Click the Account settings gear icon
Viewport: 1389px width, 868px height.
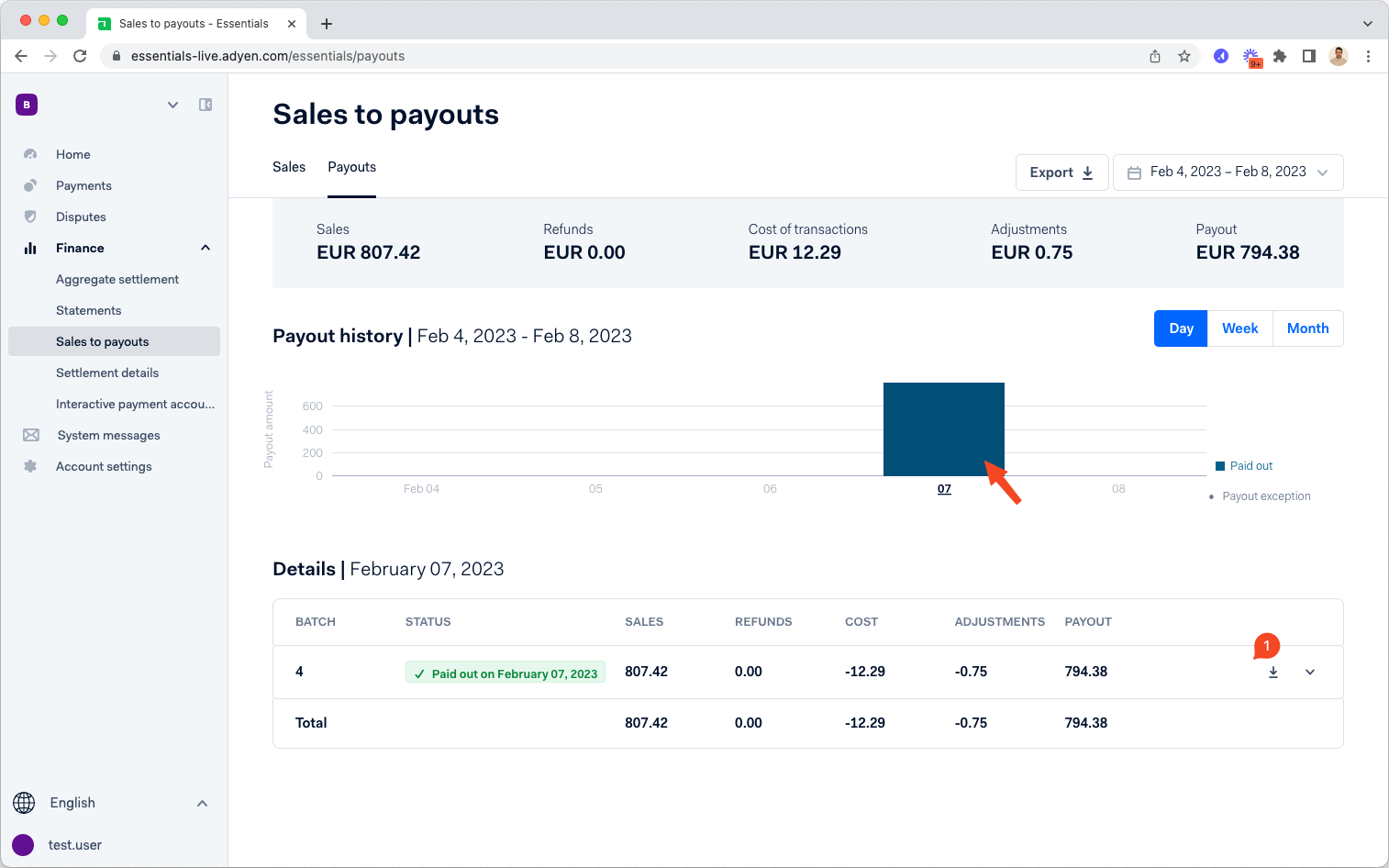pyautogui.click(x=32, y=466)
